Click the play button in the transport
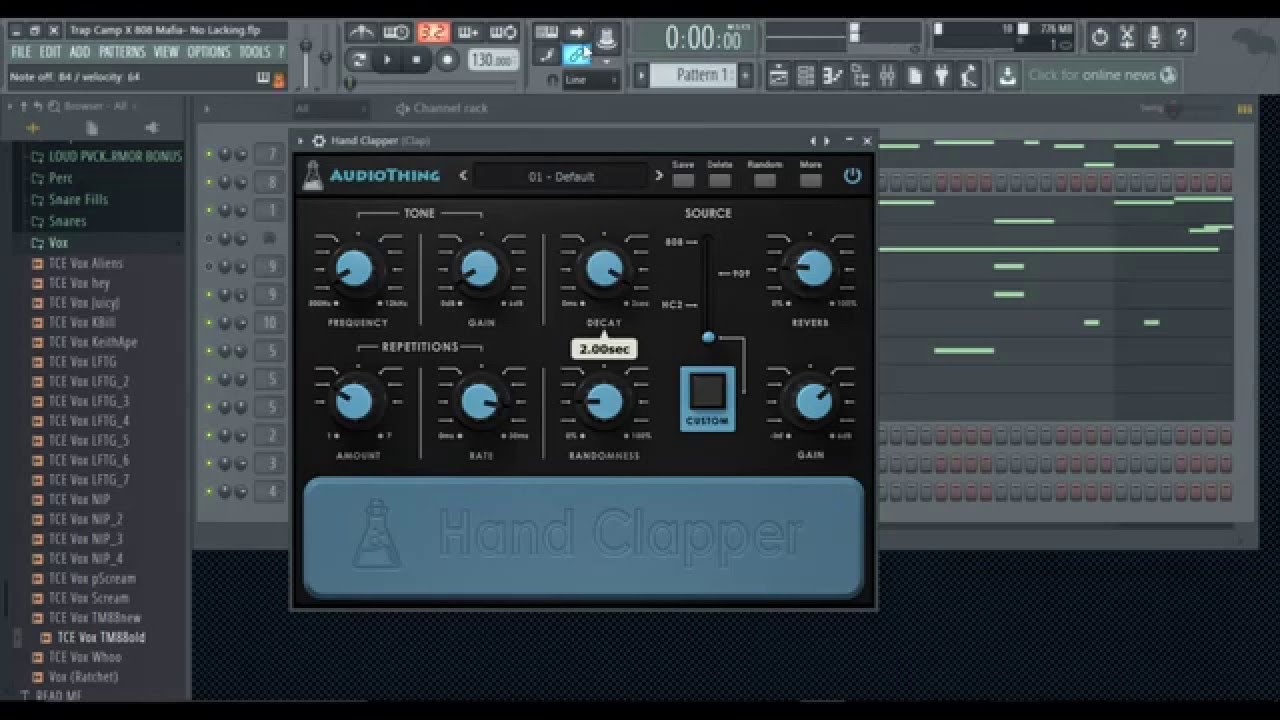This screenshot has width=1280, height=720. tap(387, 60)
